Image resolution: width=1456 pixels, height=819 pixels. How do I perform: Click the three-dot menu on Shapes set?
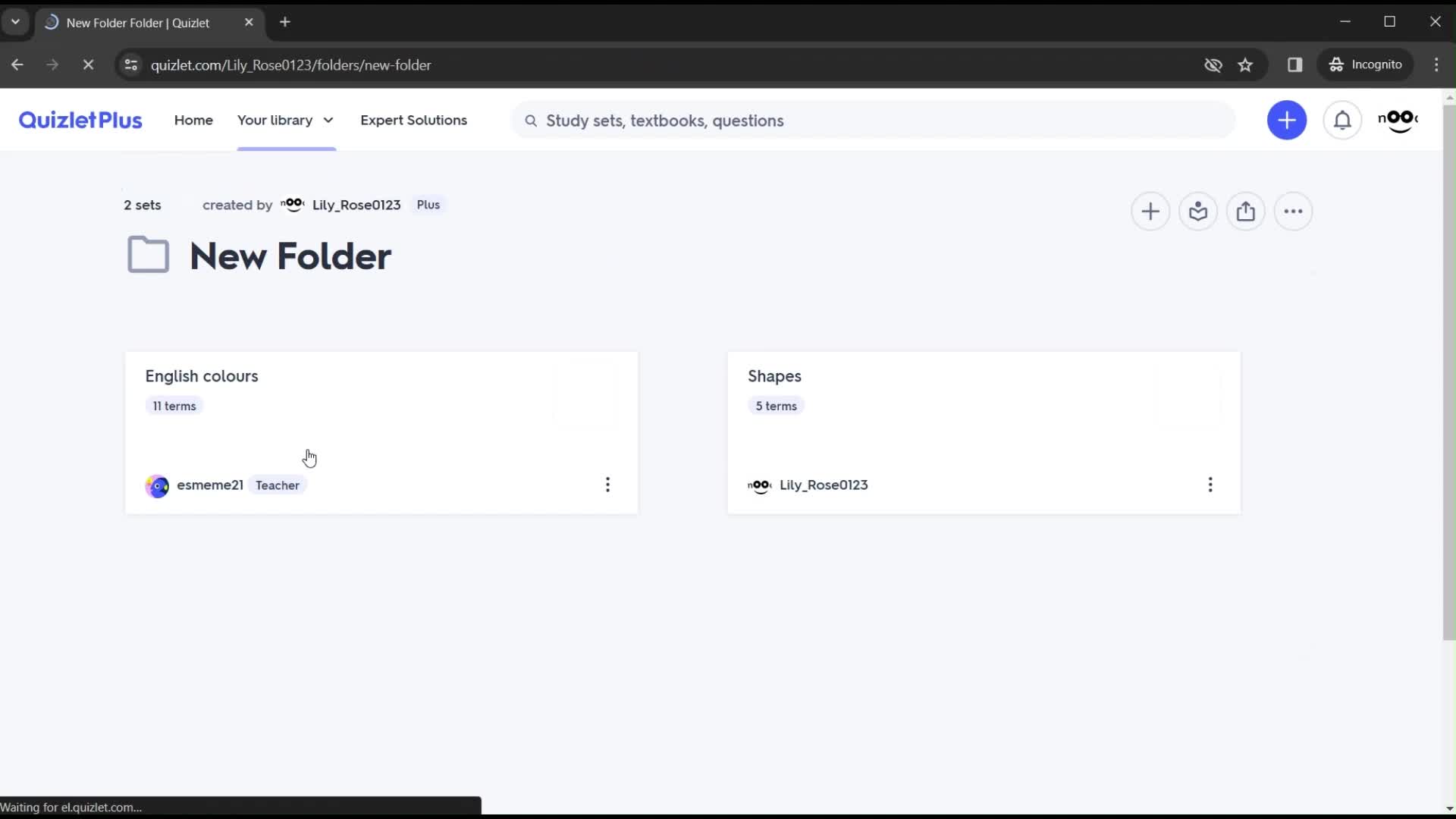(1211, 485)
